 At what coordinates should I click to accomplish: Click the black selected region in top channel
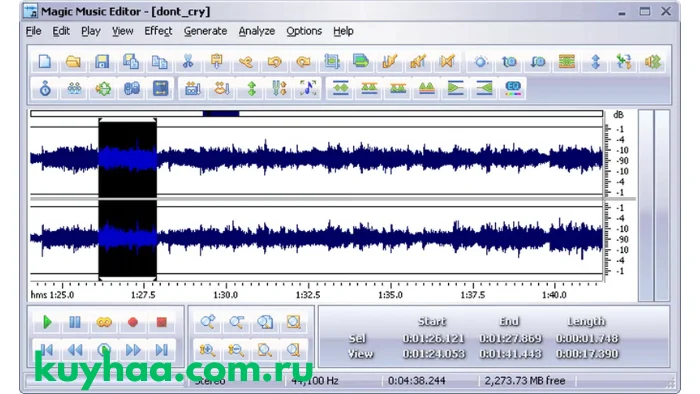(128, 158)
